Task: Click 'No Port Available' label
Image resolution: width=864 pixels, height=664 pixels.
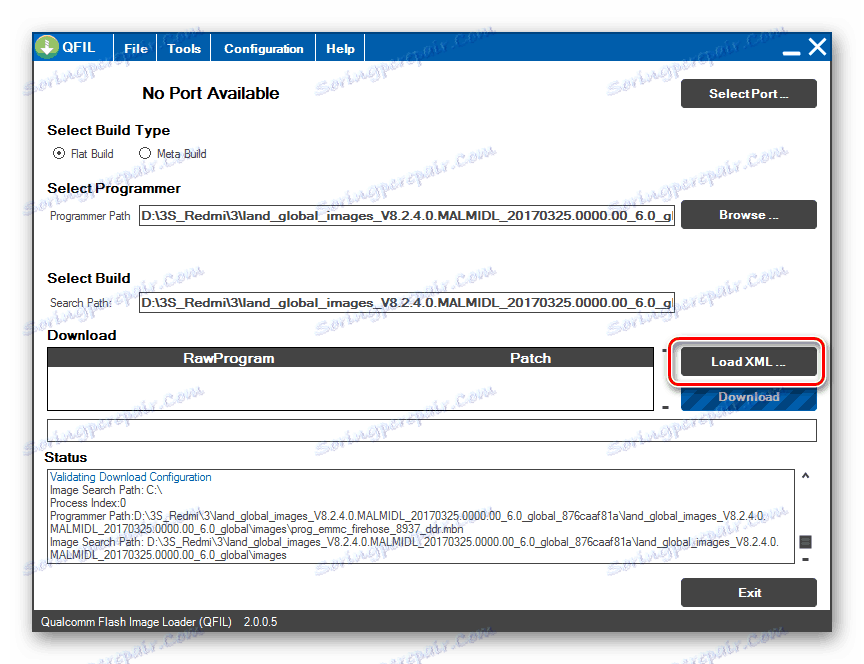Action: pyautogui.click(x=210, y=93)
